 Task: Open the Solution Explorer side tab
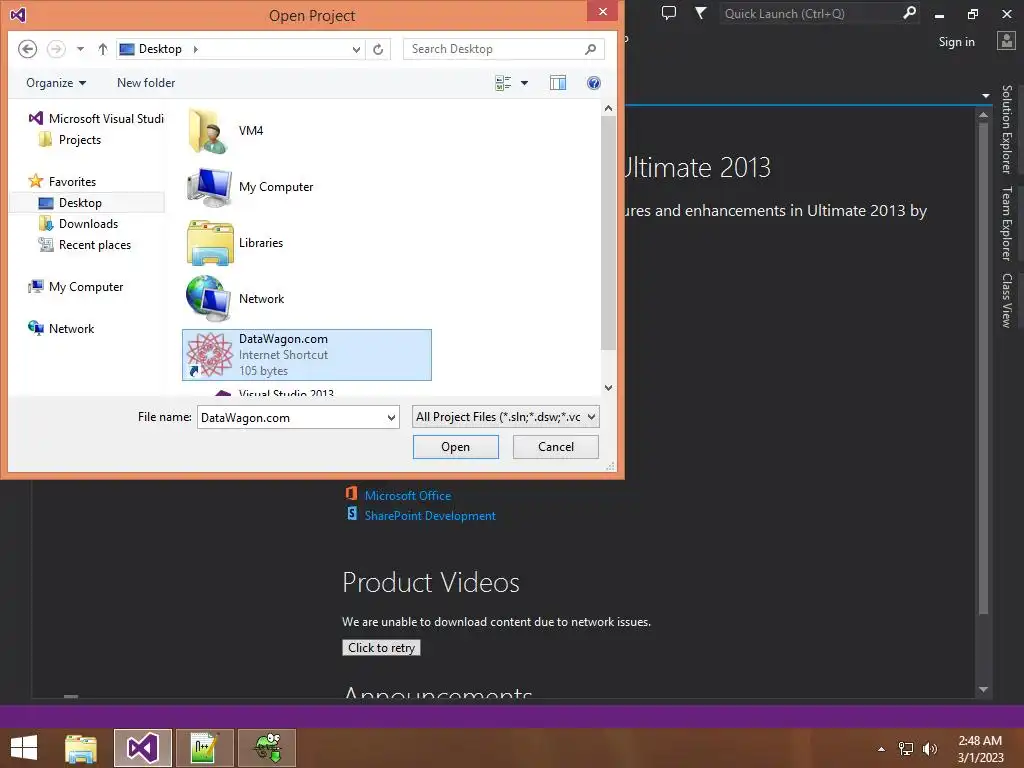coord(1007,129)
